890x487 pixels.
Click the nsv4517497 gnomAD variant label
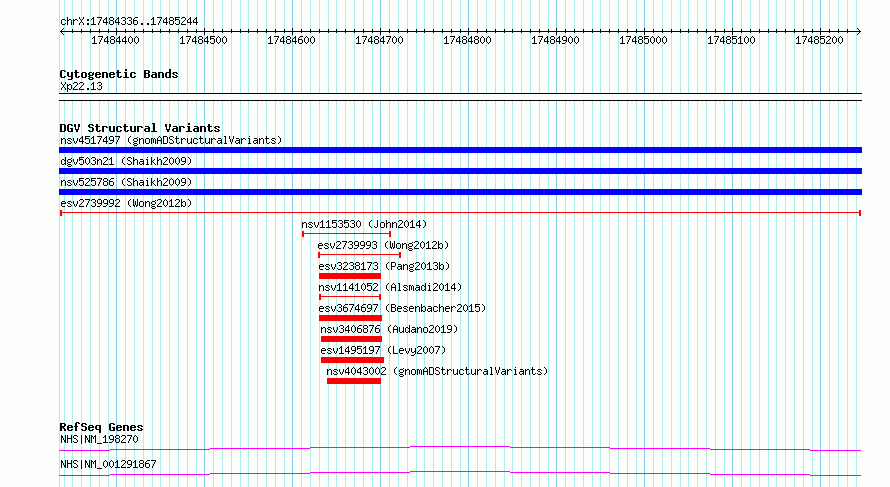point(171,140)
